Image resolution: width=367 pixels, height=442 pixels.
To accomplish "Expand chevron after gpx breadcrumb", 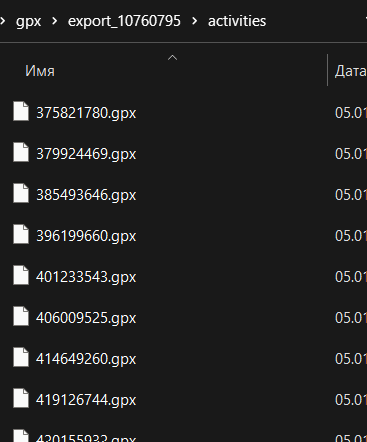I will coord(54,21).
